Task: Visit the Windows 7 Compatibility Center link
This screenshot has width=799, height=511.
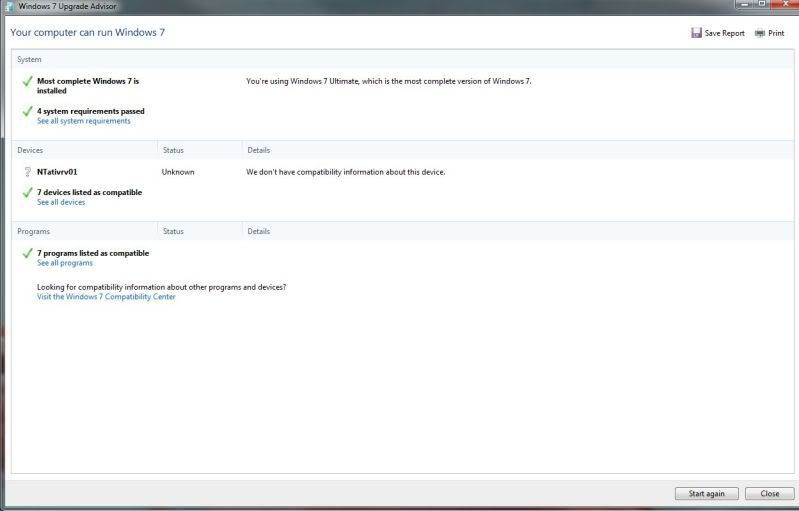Action: point(106,297)
